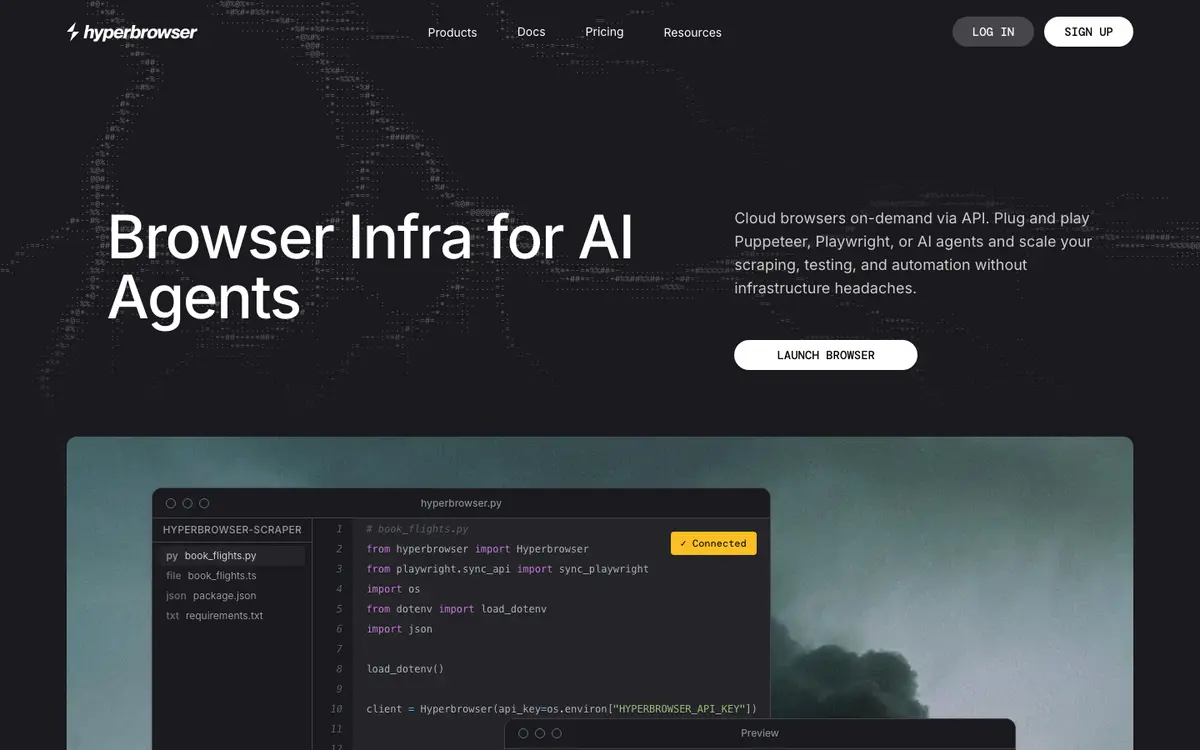
Task: Click the 'import os' code line
Action: [393, 589]
